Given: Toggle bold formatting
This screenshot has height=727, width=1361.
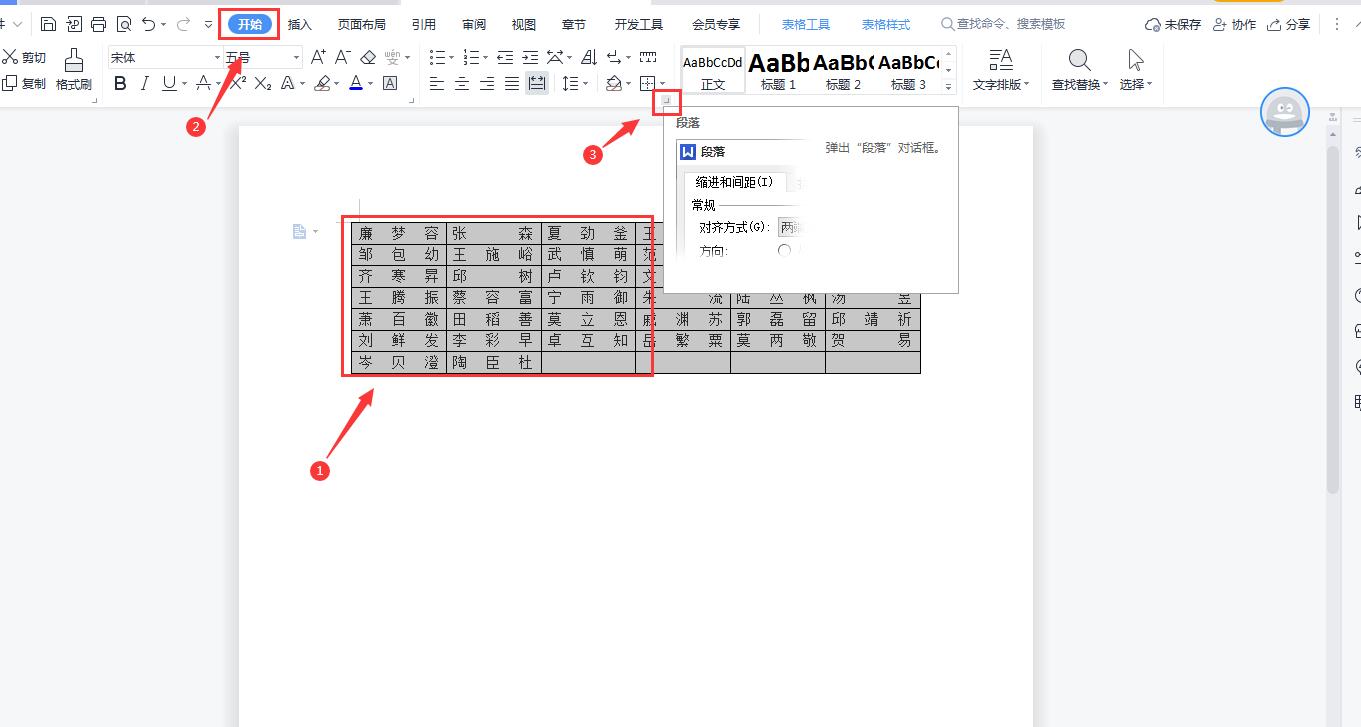Looking at the screenshot, I should (120, 84).
